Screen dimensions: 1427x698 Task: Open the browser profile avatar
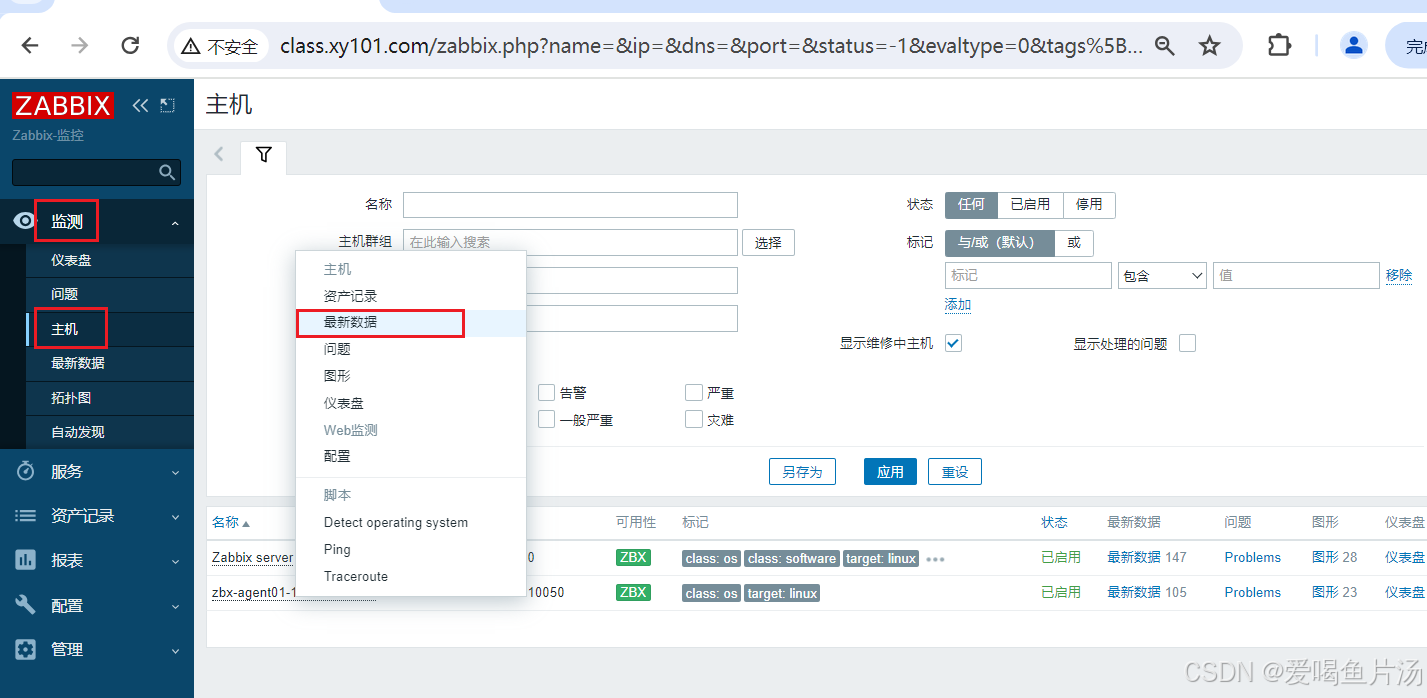[1354, 45]
